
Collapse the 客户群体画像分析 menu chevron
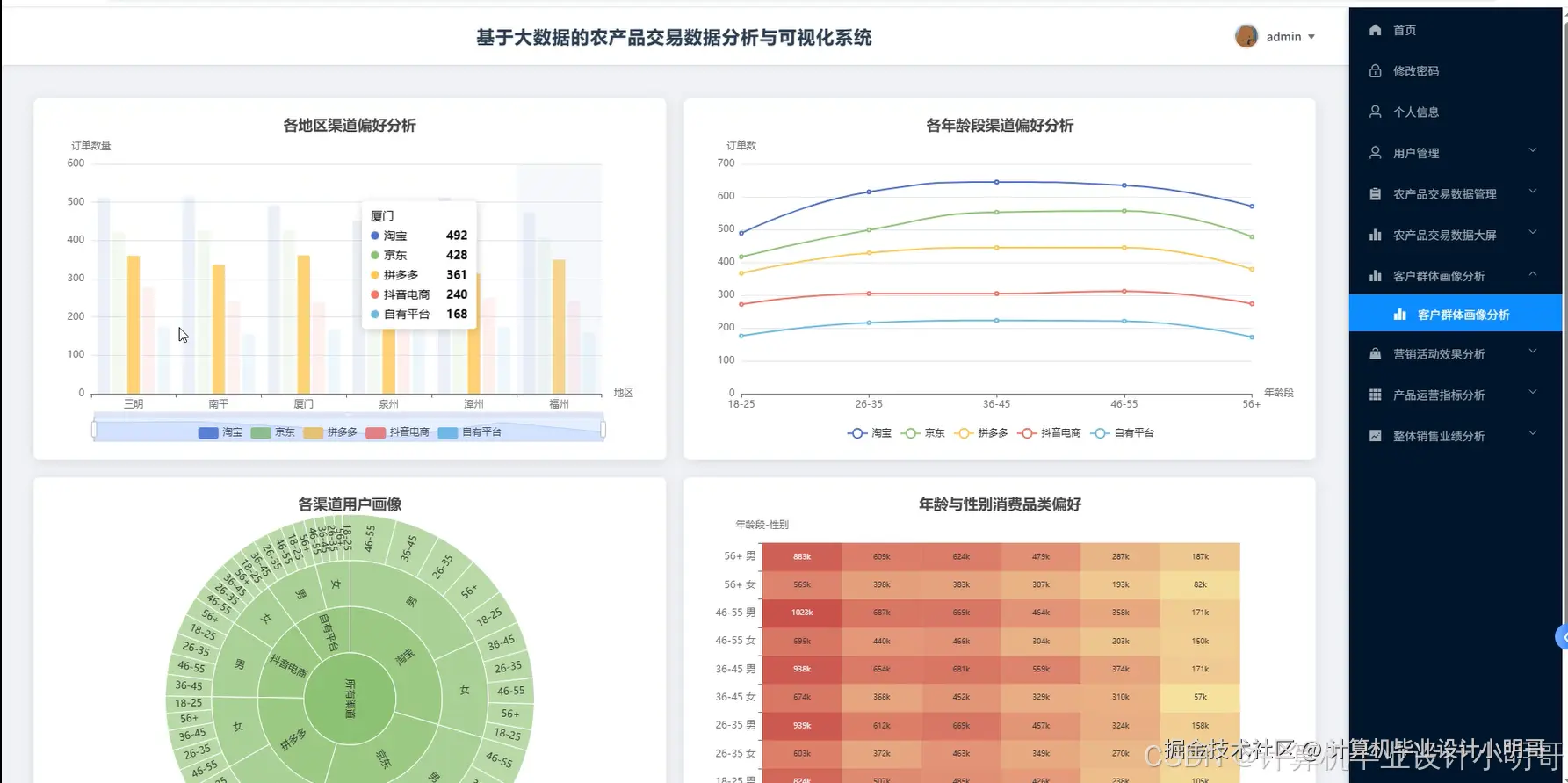[1533, 274]
